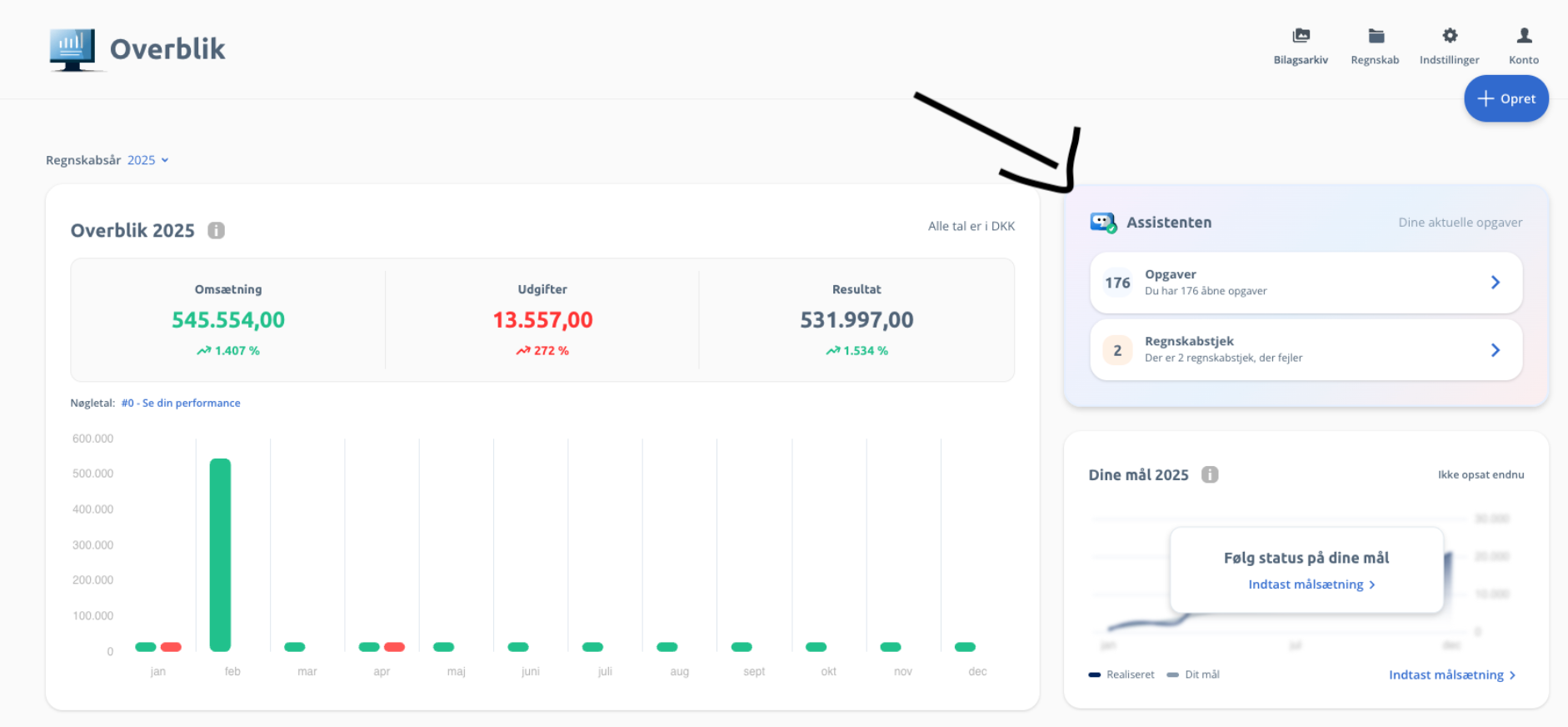Image resolution: width=1568 pixels, height=727 pixels.
Task: Click the bottom-right 'Indtast målsætning' link
Action: coord(1451,674)
